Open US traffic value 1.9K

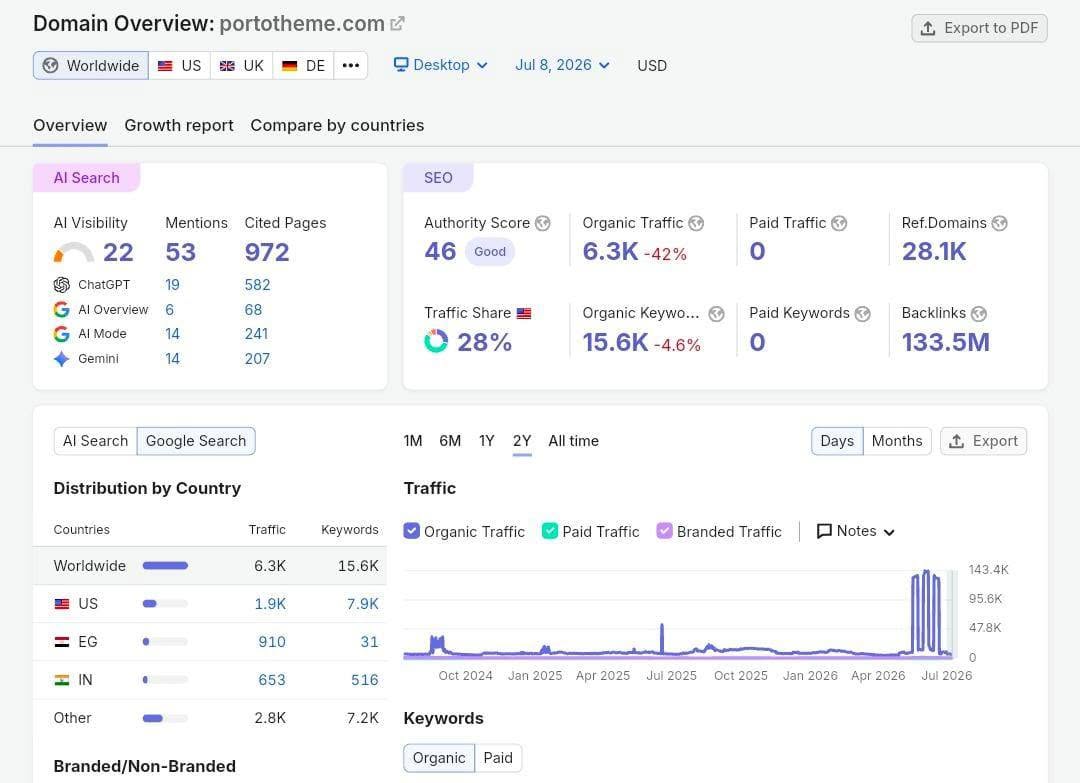pos(270,604)
